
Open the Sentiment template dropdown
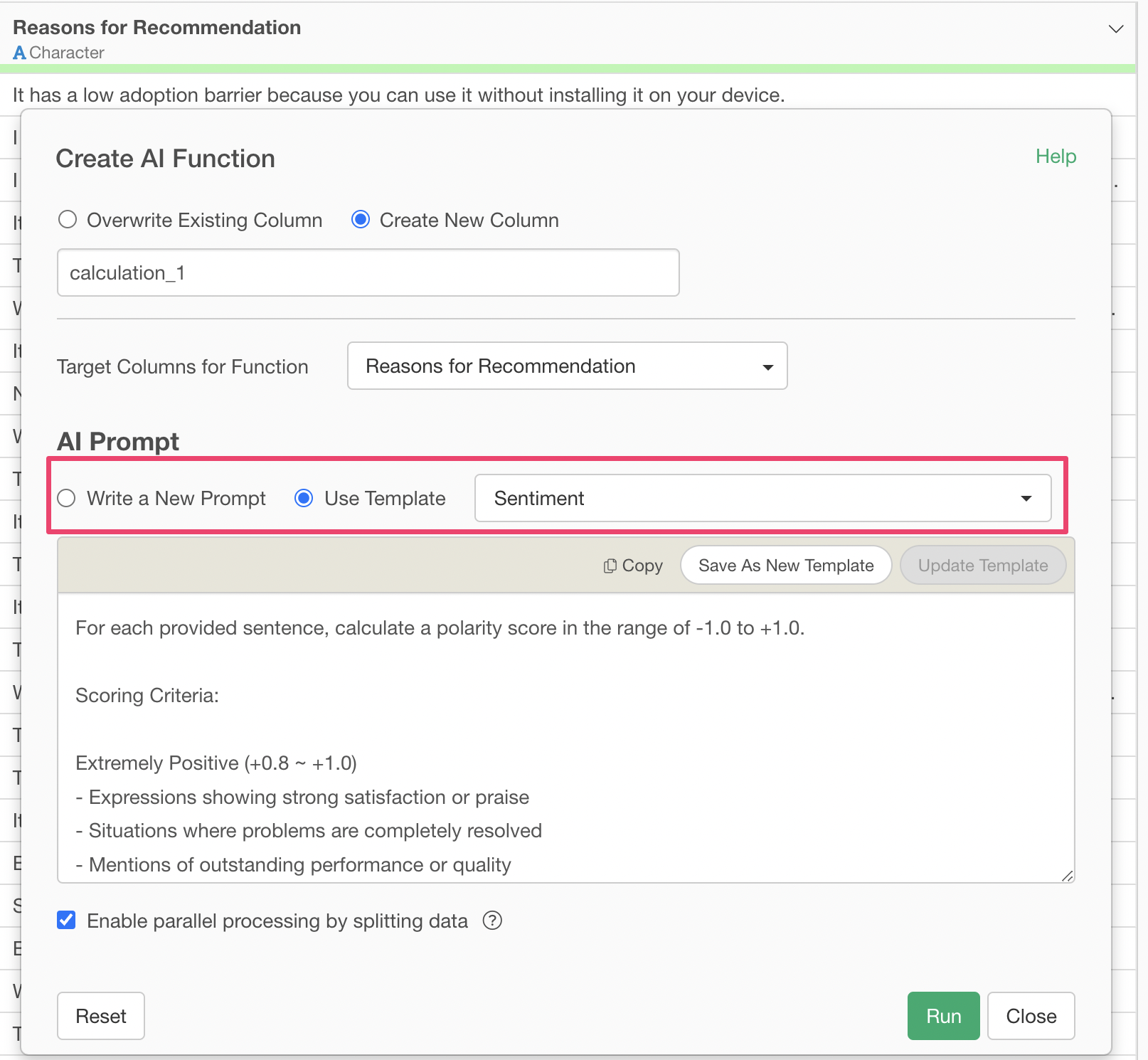coord(762,498)
